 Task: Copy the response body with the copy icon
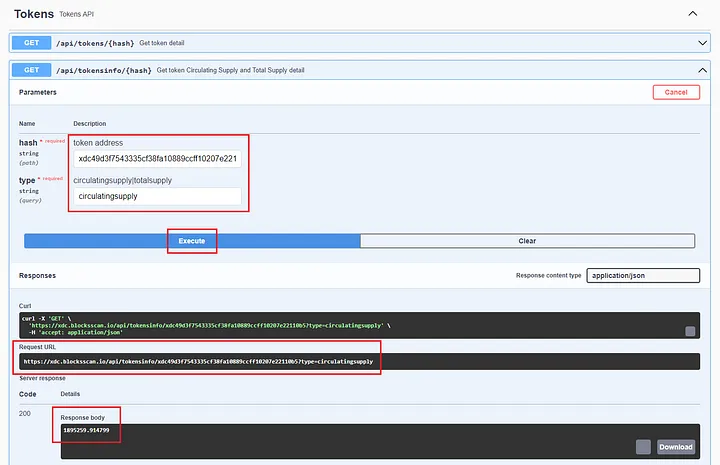(x=643, y=447)
